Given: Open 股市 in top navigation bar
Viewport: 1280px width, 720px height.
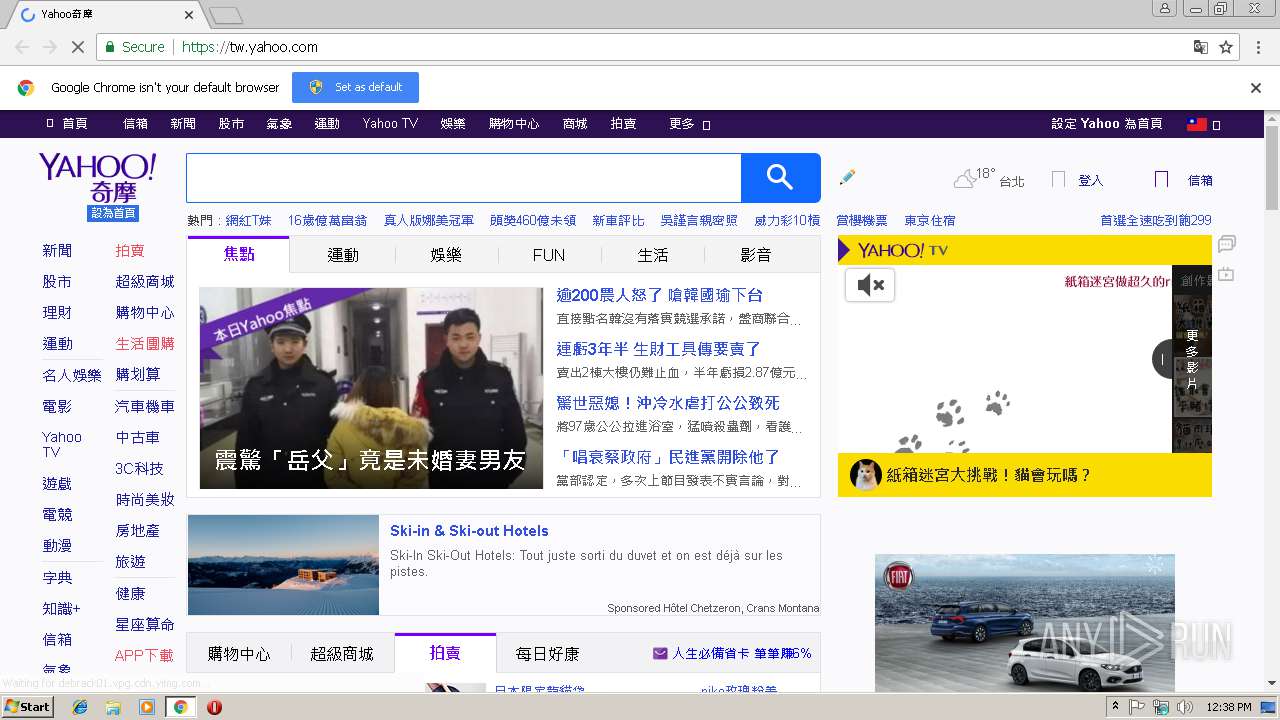Looking at the screenshot, I should pos(231,124).
